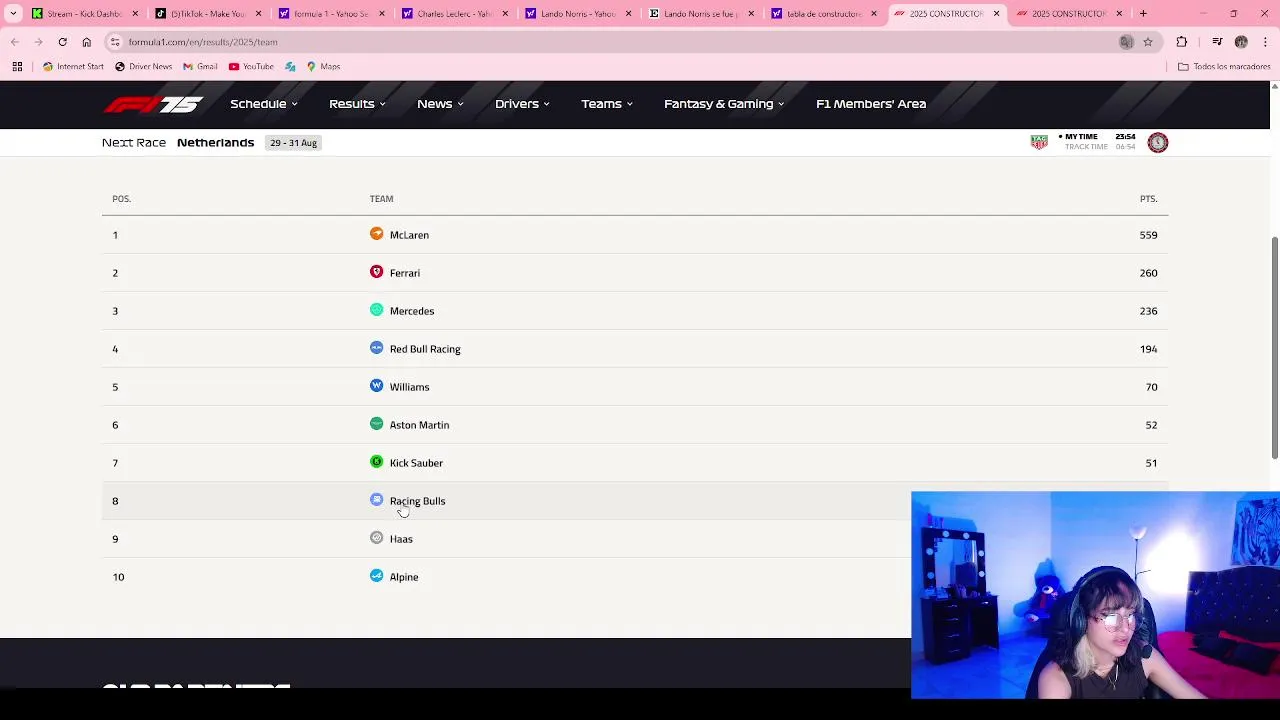Click the translate icon in address bar
1280x720 pixels.
(1126, 42)
